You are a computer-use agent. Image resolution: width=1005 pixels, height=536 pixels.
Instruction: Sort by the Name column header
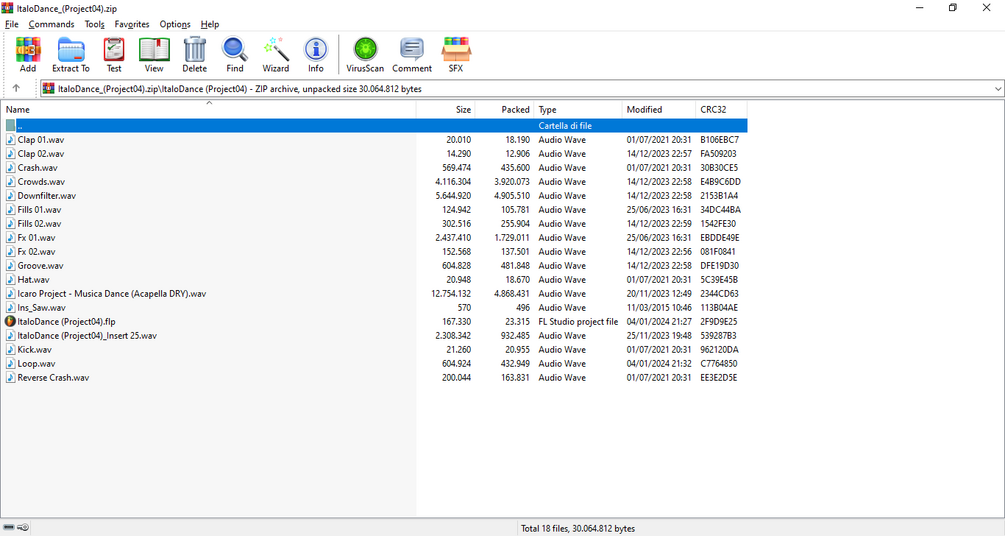pos(208,110)
